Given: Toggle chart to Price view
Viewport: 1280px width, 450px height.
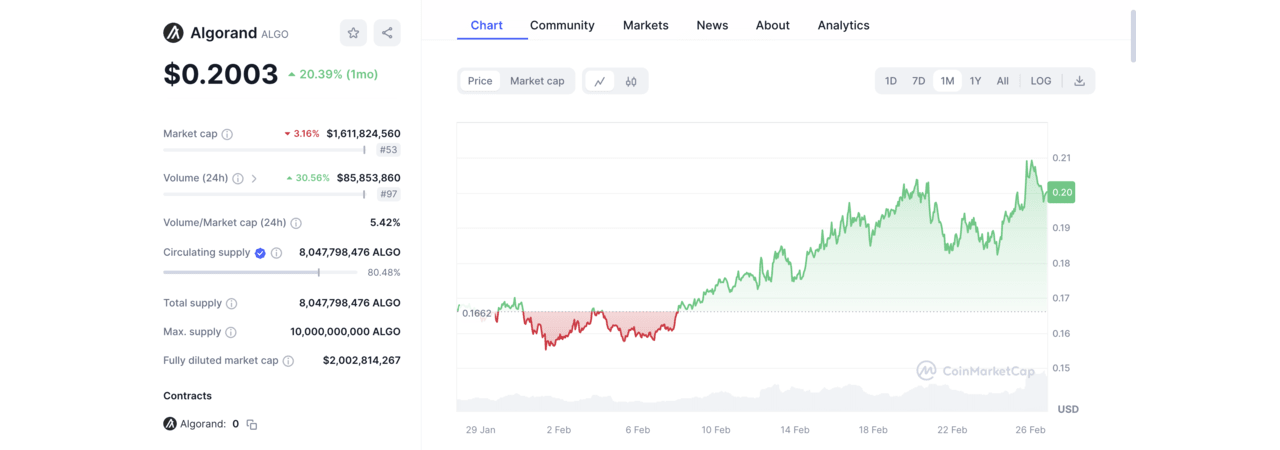Looking at the screenshot, I should click(x=480, y=81).
